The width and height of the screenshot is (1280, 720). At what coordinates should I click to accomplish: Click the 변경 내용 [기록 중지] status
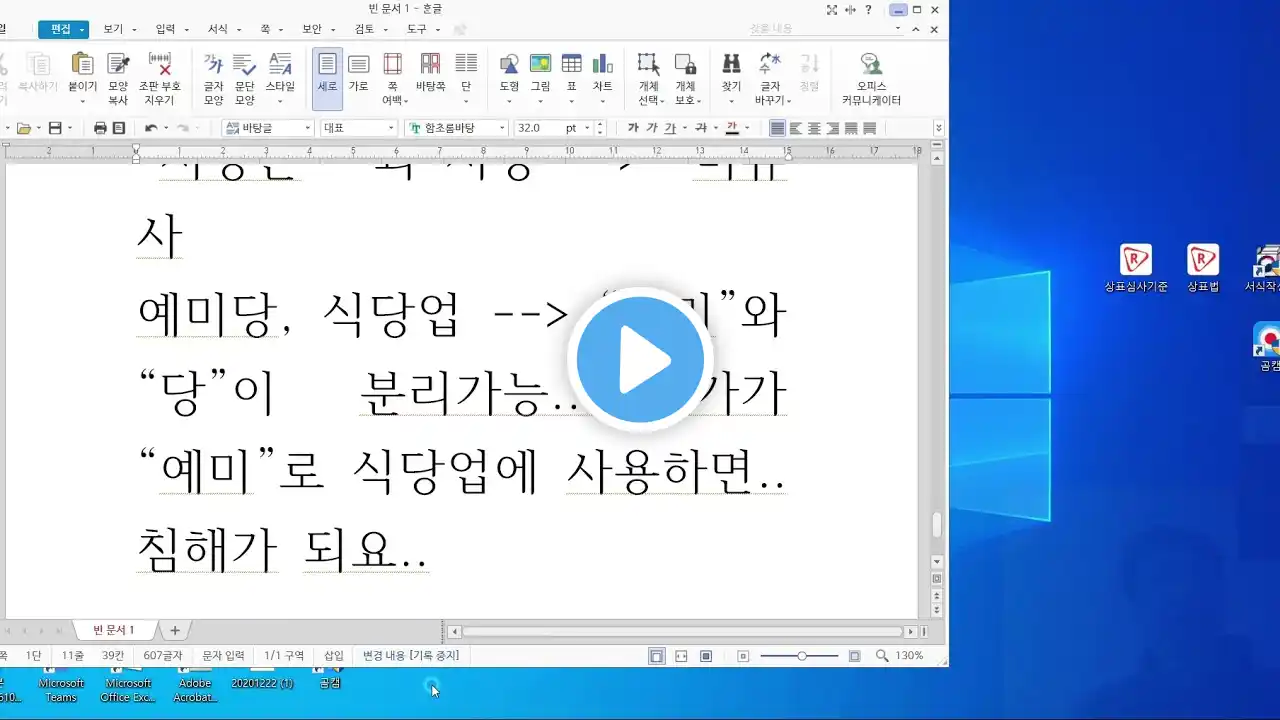(411, 656)
